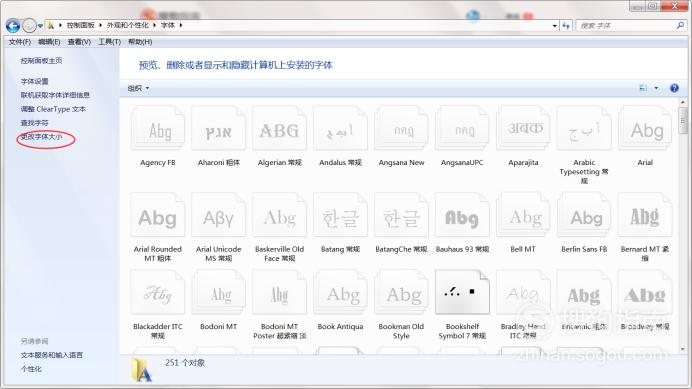Image resolution: width=692 pixels, height=389 pixels.
Task: Expand the arrow after 控制面板 breadcrumb
Action: [x=100, y=25]
